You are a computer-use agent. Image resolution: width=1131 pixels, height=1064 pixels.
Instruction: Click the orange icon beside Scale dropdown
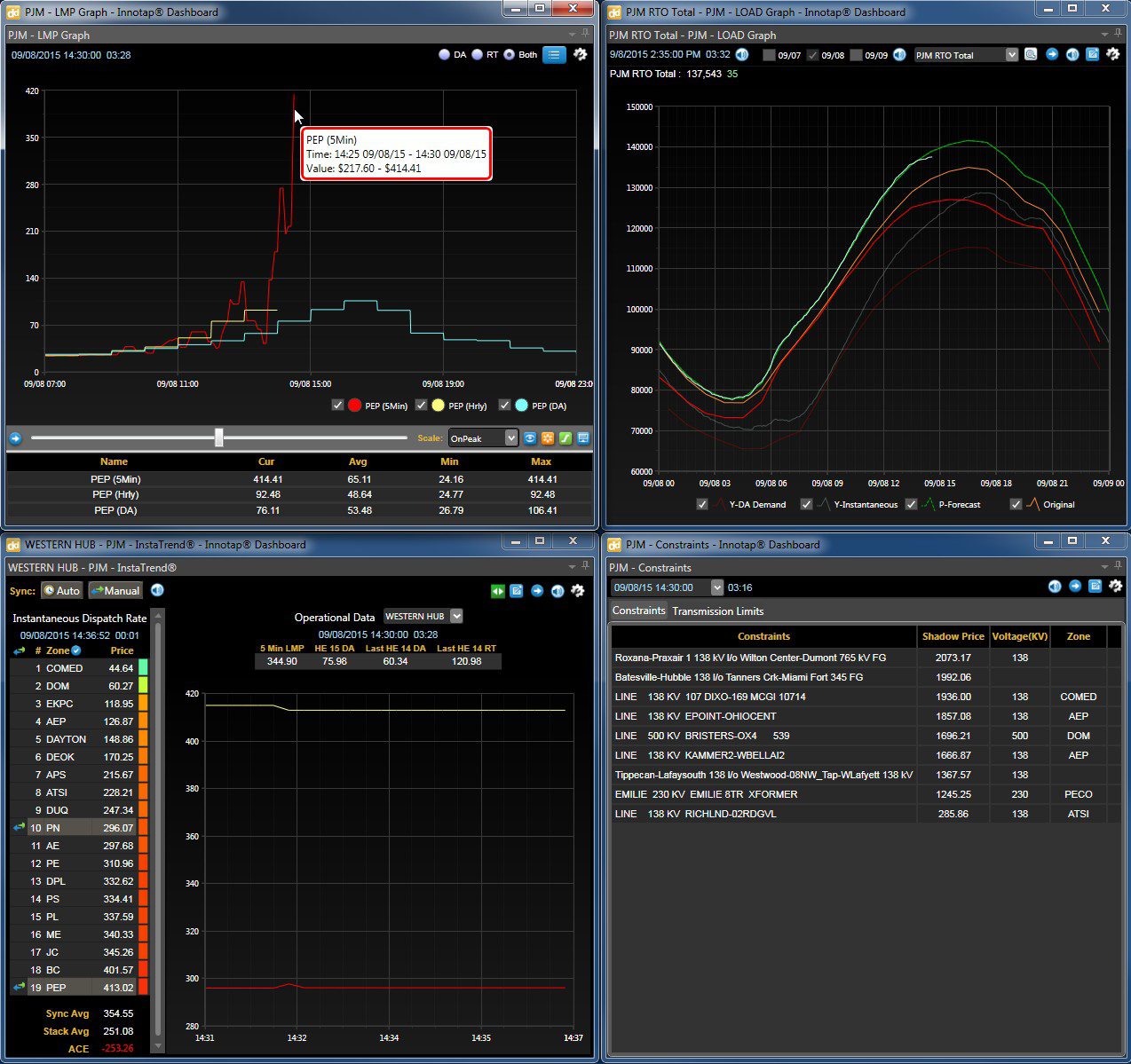[548, 438]
